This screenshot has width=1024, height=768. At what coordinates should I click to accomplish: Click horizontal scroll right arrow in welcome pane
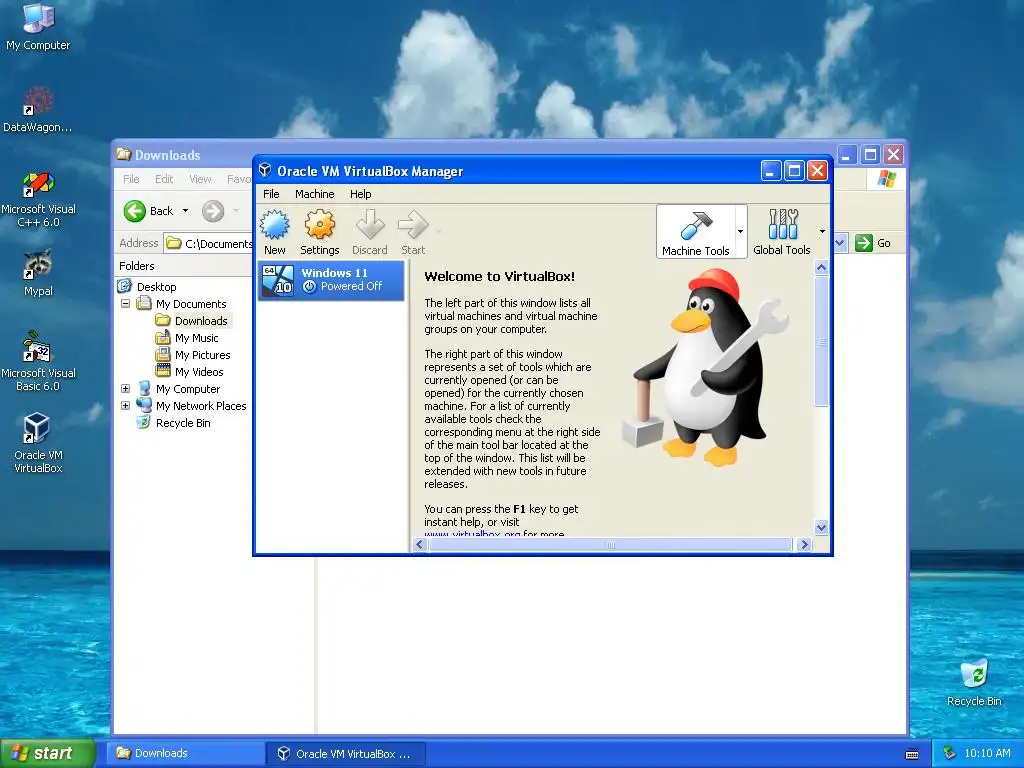pyautogui.click(x=805, y=545)
